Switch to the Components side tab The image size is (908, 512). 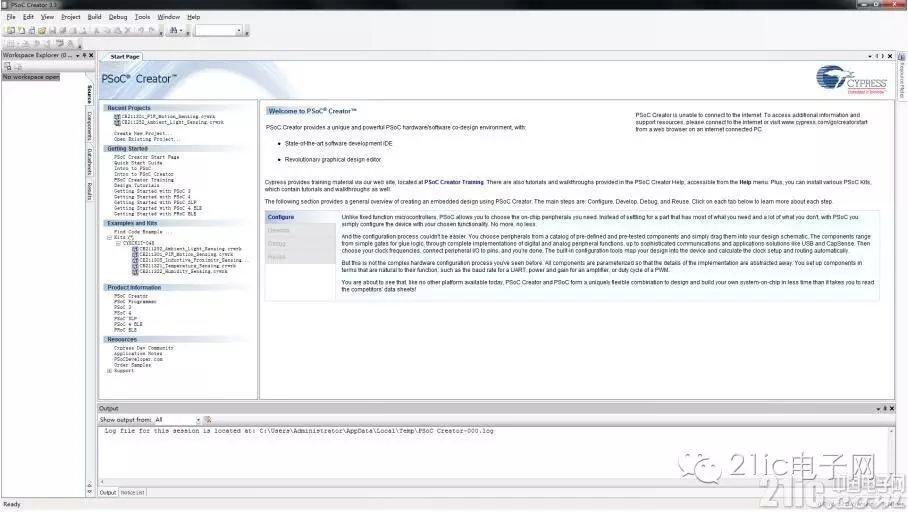[90, 126]
